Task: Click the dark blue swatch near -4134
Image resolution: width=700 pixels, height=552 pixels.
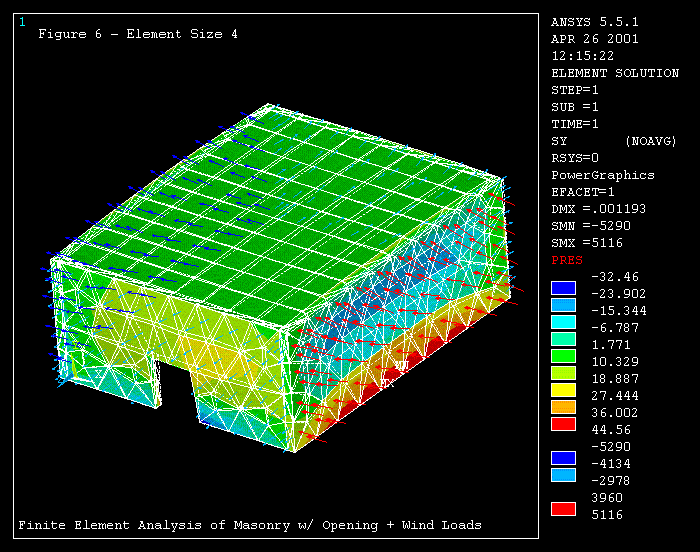Action: click(564, 457)
